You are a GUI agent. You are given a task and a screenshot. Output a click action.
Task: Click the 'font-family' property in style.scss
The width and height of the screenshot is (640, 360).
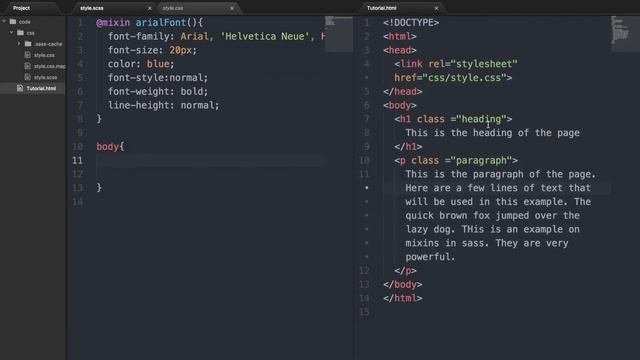click(138, 36)
